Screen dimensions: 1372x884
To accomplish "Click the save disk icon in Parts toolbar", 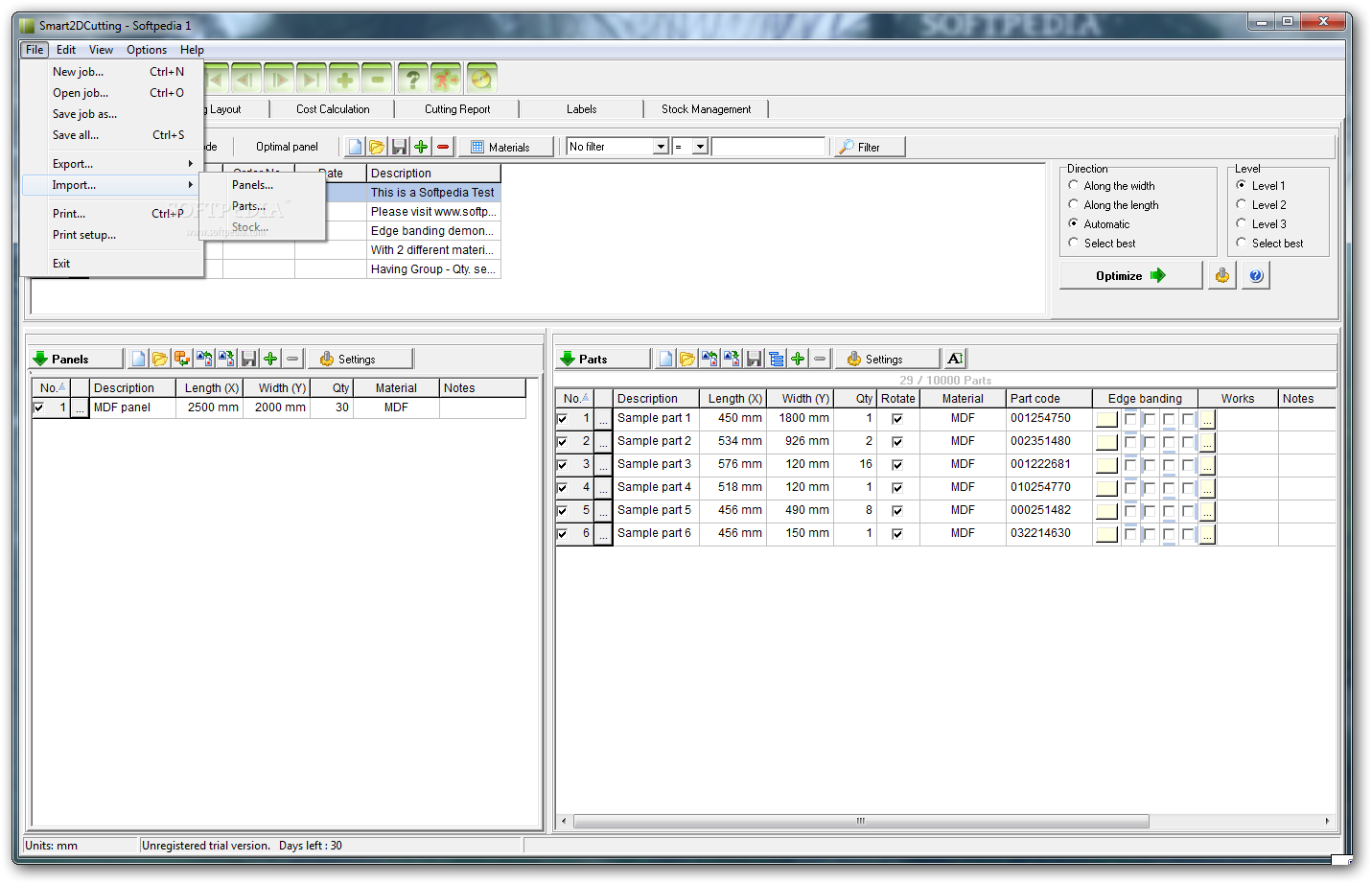I will pos(754,359).
